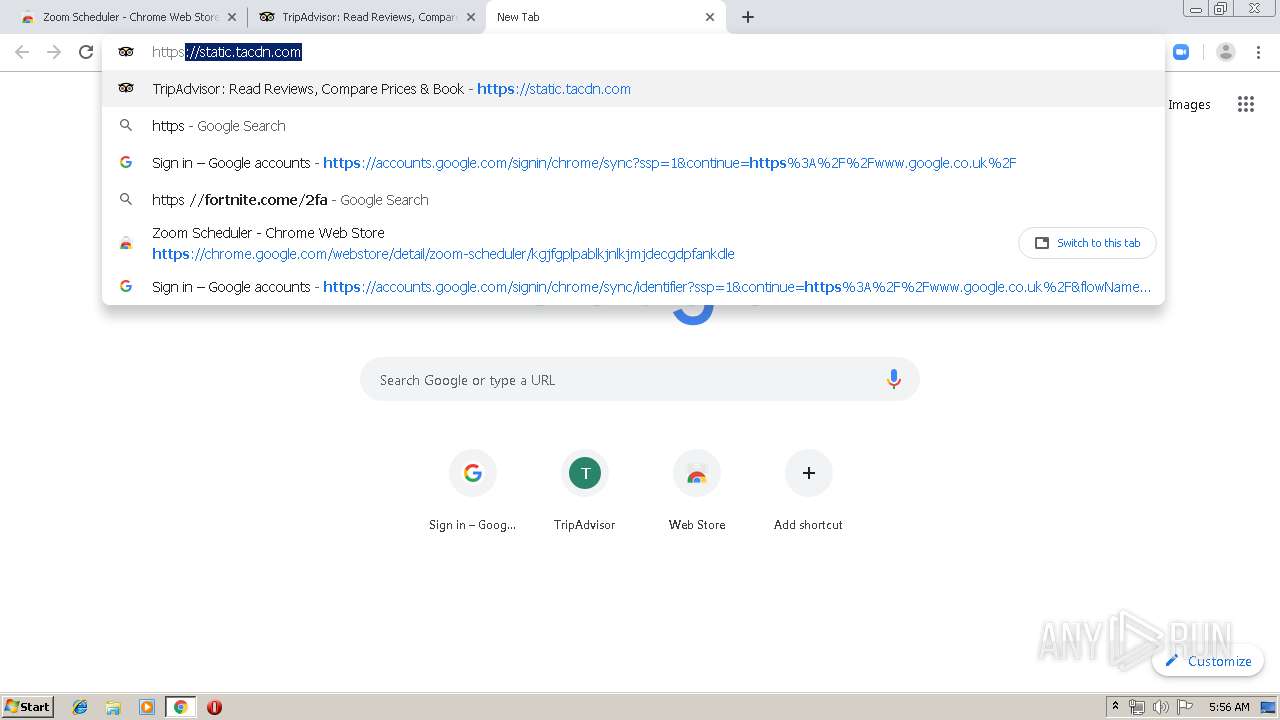Screen dimensions: 1280x720
Task: Pick first Sign in – Google accounts suggestion
Action: pyautogui.click(x=634, y=163)
